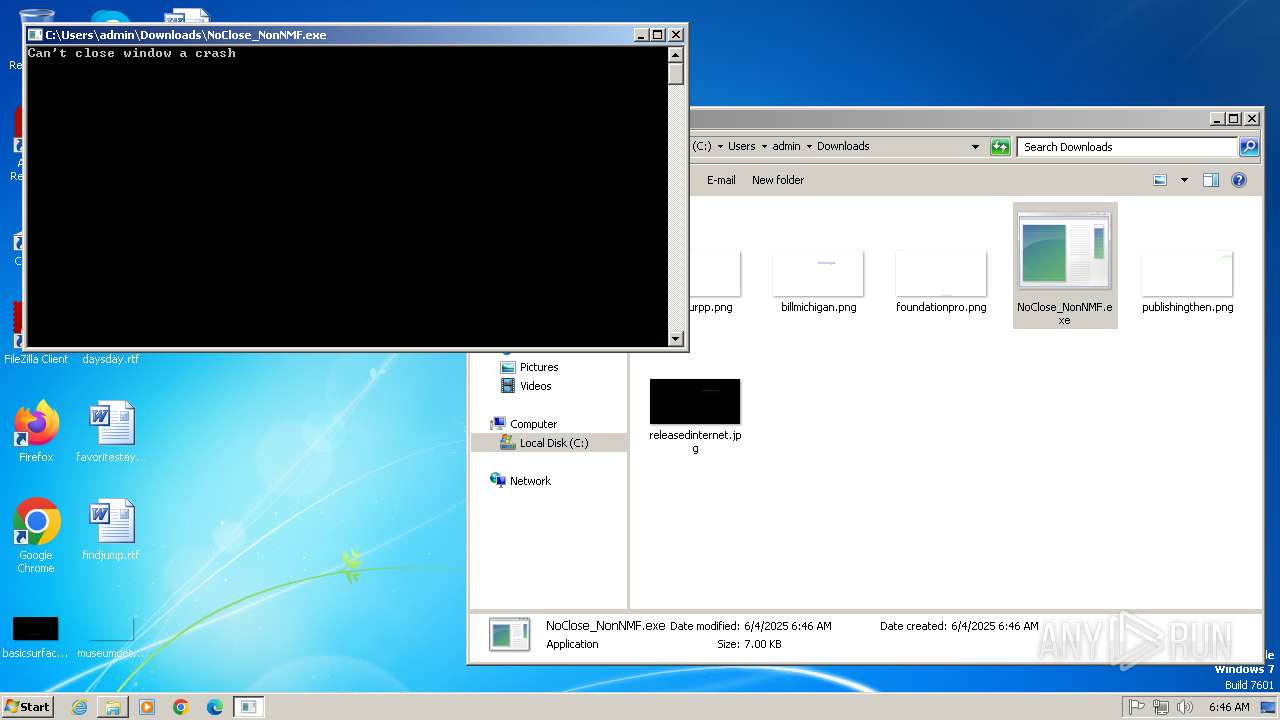The image size is (1280, 720).
Task: Click the search magnifier icon in Explorer
Action: coord(1249,147)
